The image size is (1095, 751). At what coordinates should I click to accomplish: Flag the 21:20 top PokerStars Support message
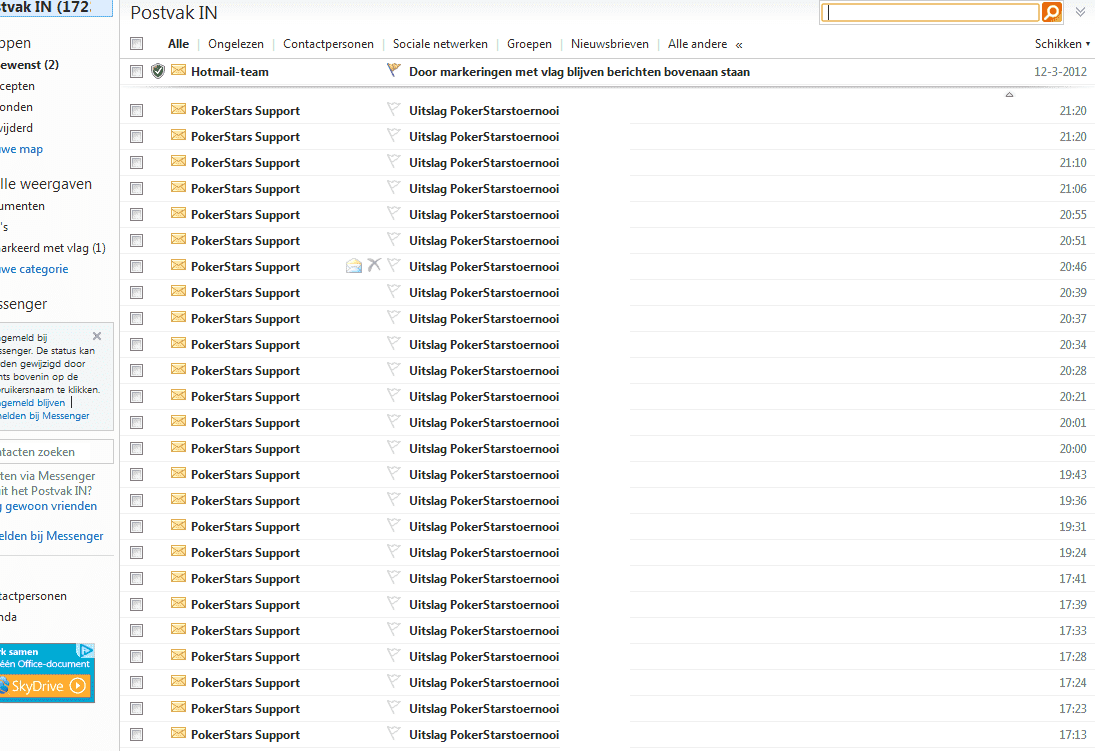click(393, 110)
